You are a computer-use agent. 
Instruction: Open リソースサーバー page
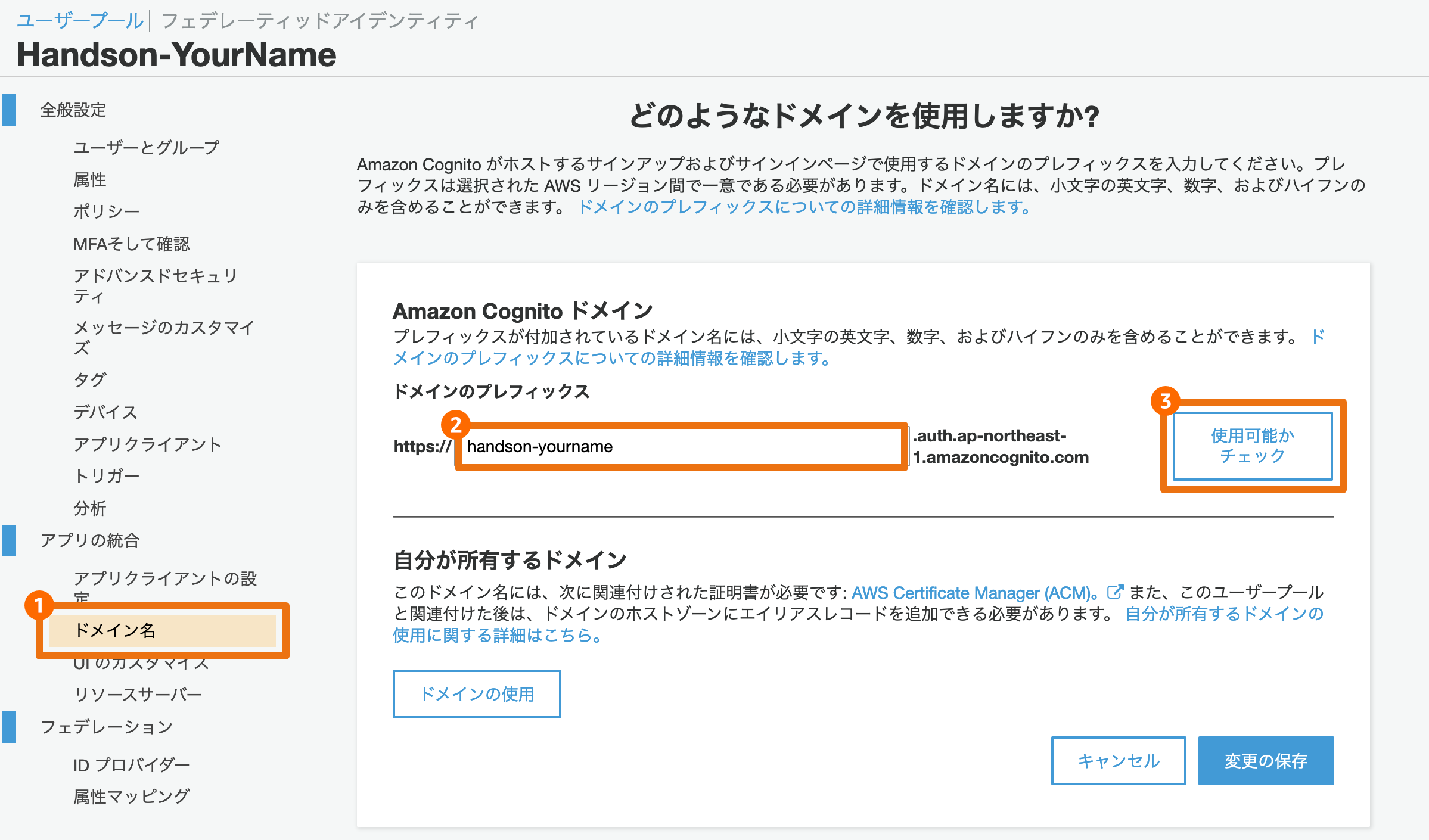[138, 695]
